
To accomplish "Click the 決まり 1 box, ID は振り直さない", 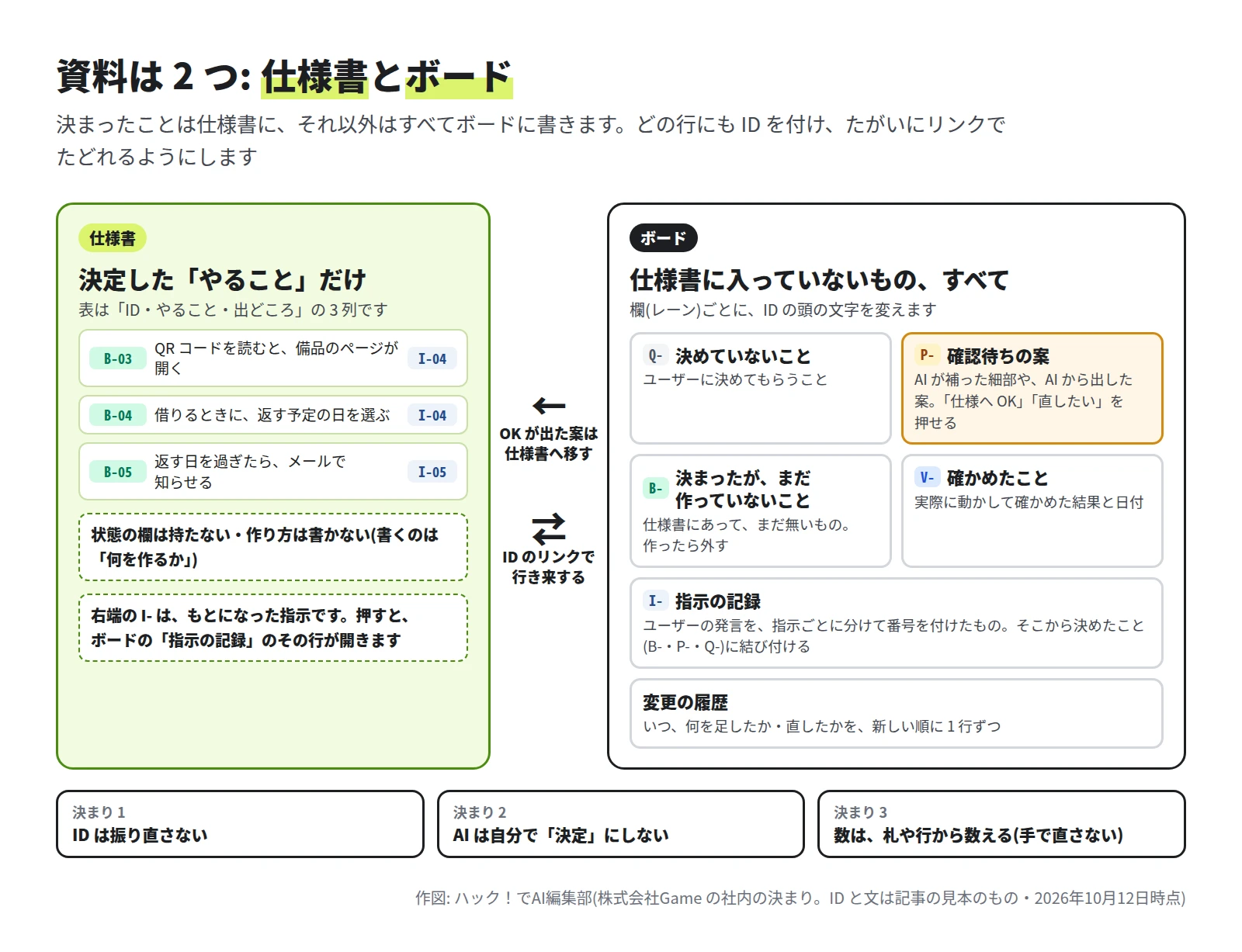I will pyautogui.click(x=240, y=824).
